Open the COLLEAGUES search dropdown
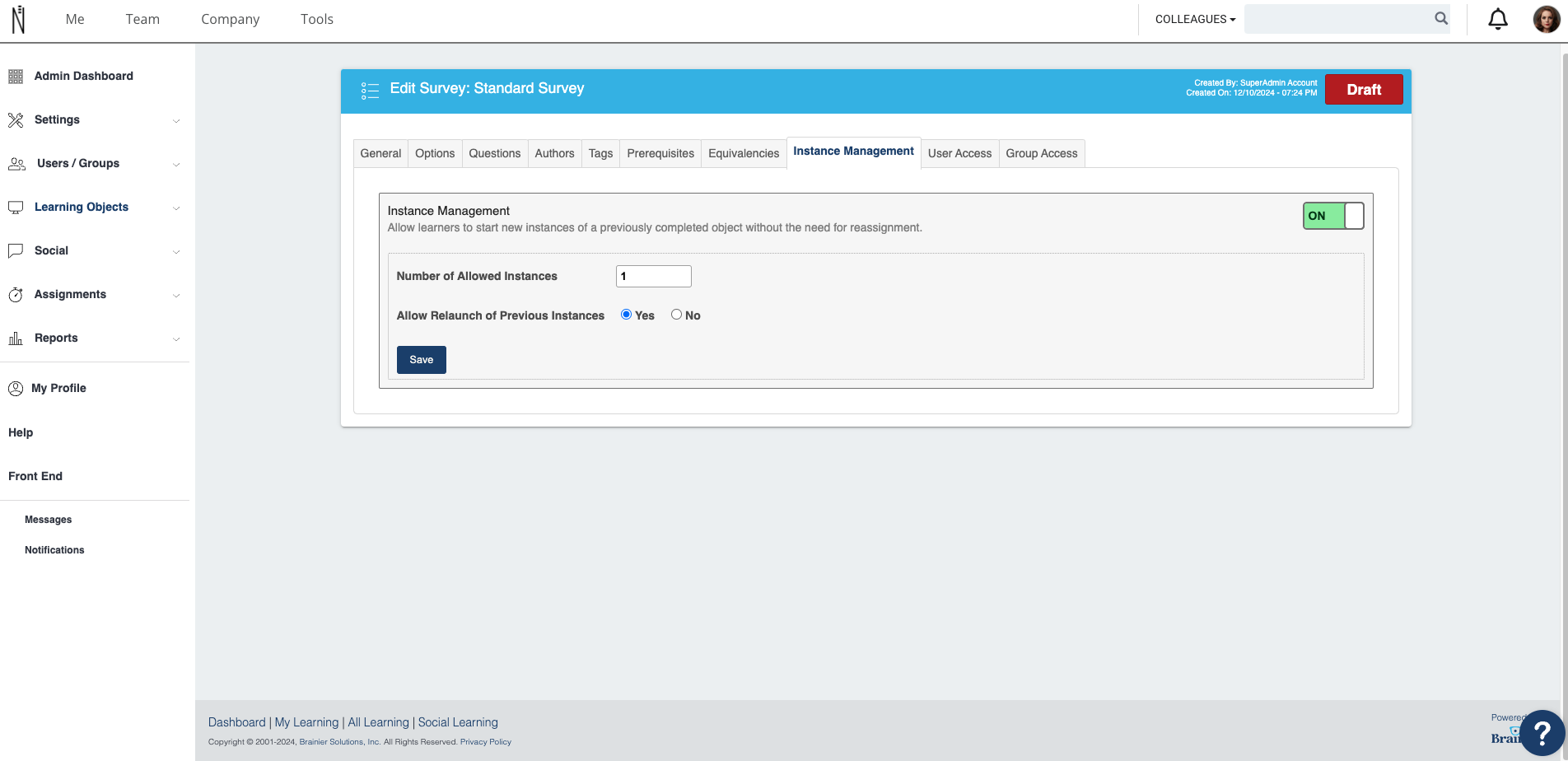This screenshot has height=761, width=1568. click(1195, 19)
